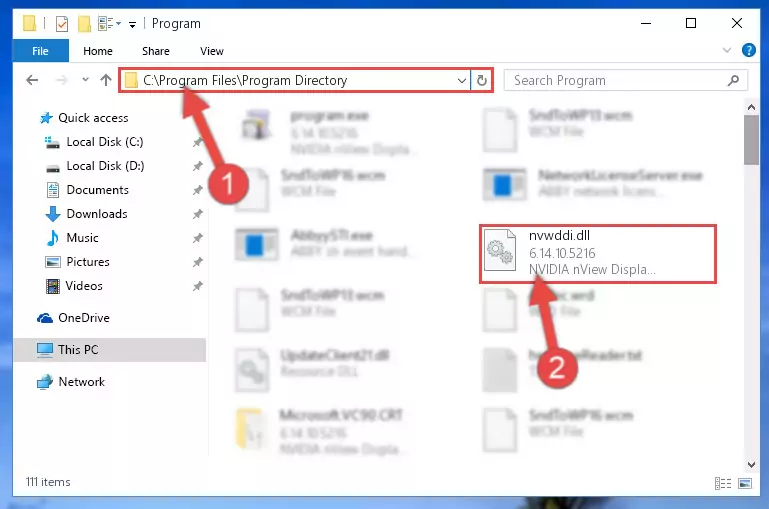Image resolution: width=769 pixels, height=509 pixels.
Task: Open the Customize Quick Access Toolbar dropdown
Action: (x=132, y=25)
